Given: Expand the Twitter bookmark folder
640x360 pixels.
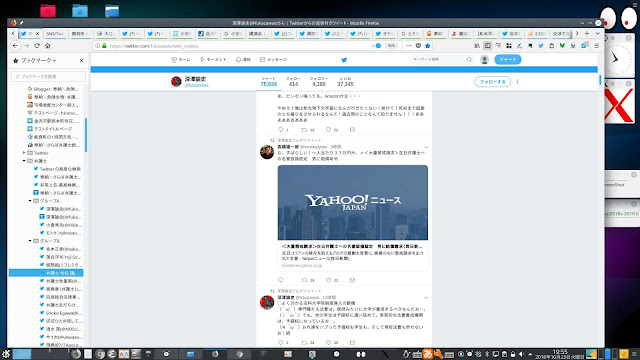Looking at the screenshot, I should point(24,153).
